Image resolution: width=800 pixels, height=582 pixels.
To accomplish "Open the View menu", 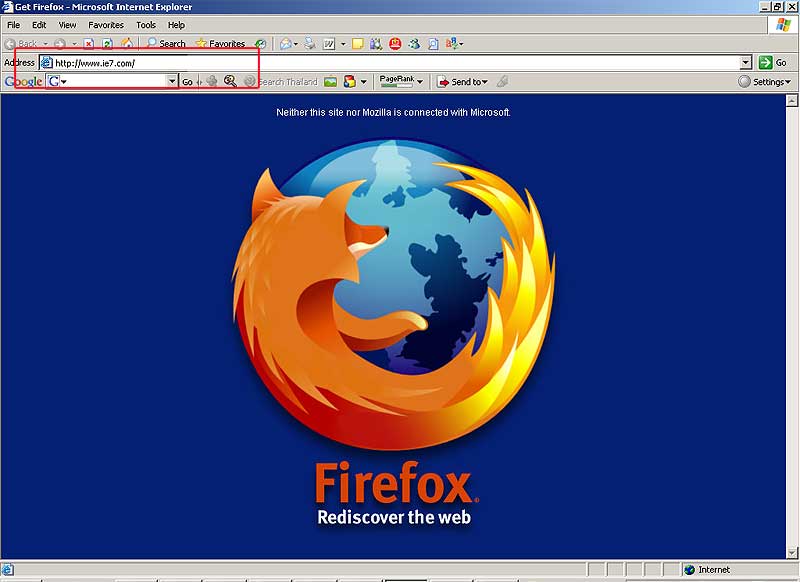I will [x=67, y=25].
